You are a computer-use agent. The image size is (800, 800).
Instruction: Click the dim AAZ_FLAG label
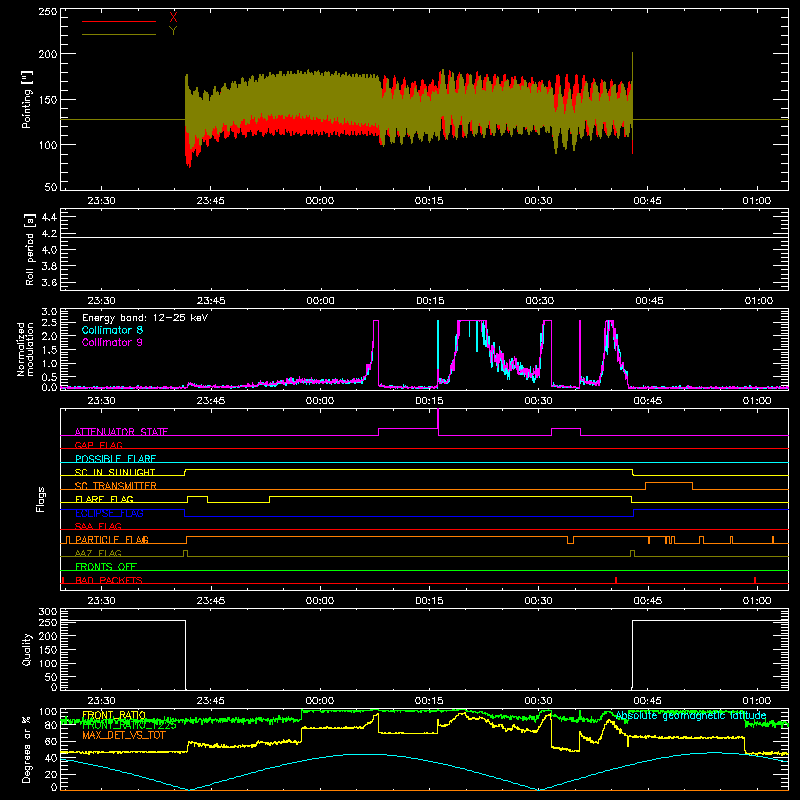(98, 553)
